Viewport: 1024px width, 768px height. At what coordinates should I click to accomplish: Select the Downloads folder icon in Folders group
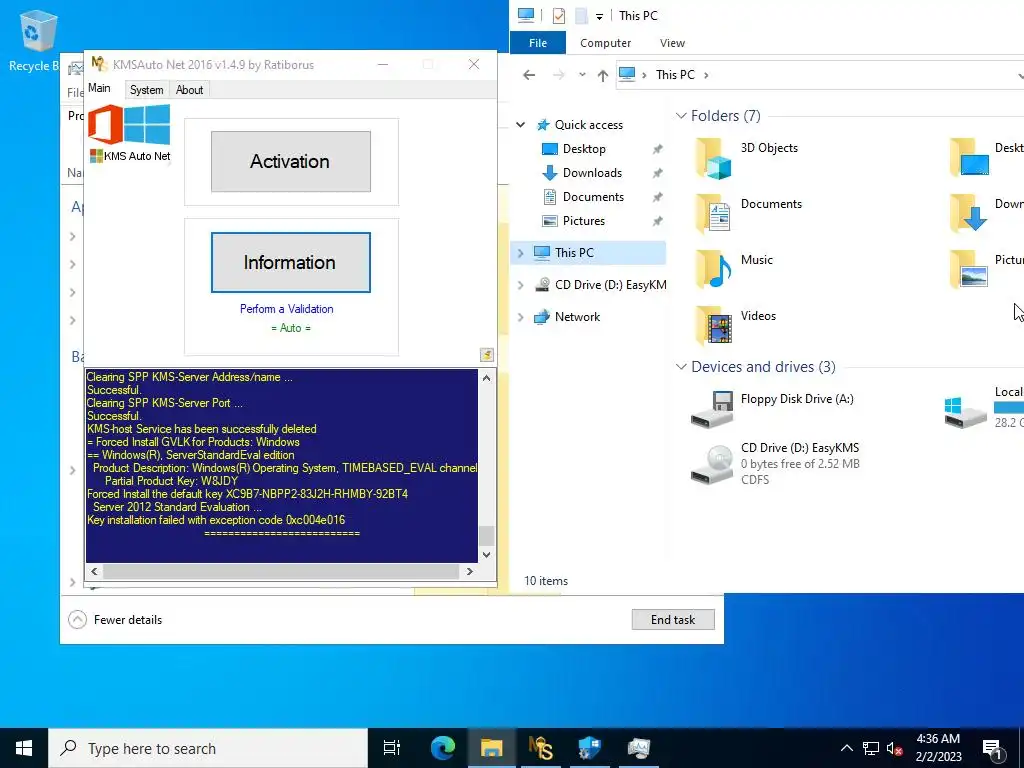pos(969,214)
